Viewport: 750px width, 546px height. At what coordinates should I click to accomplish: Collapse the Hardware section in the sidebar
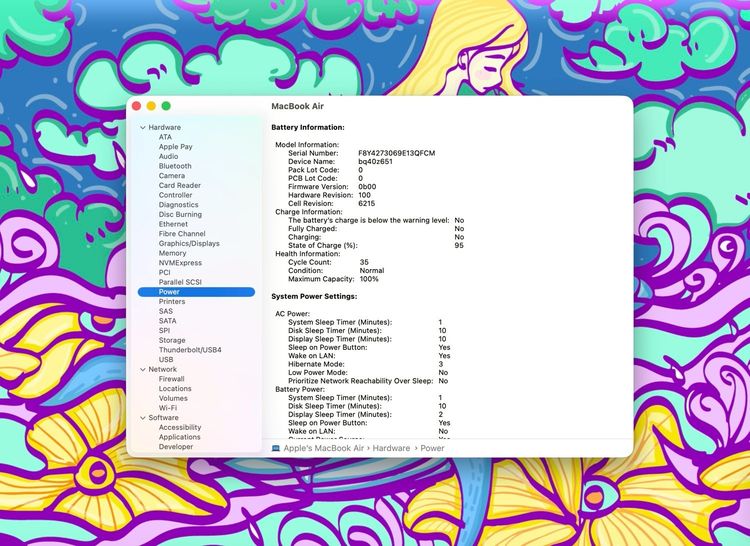tap(142, 128)
